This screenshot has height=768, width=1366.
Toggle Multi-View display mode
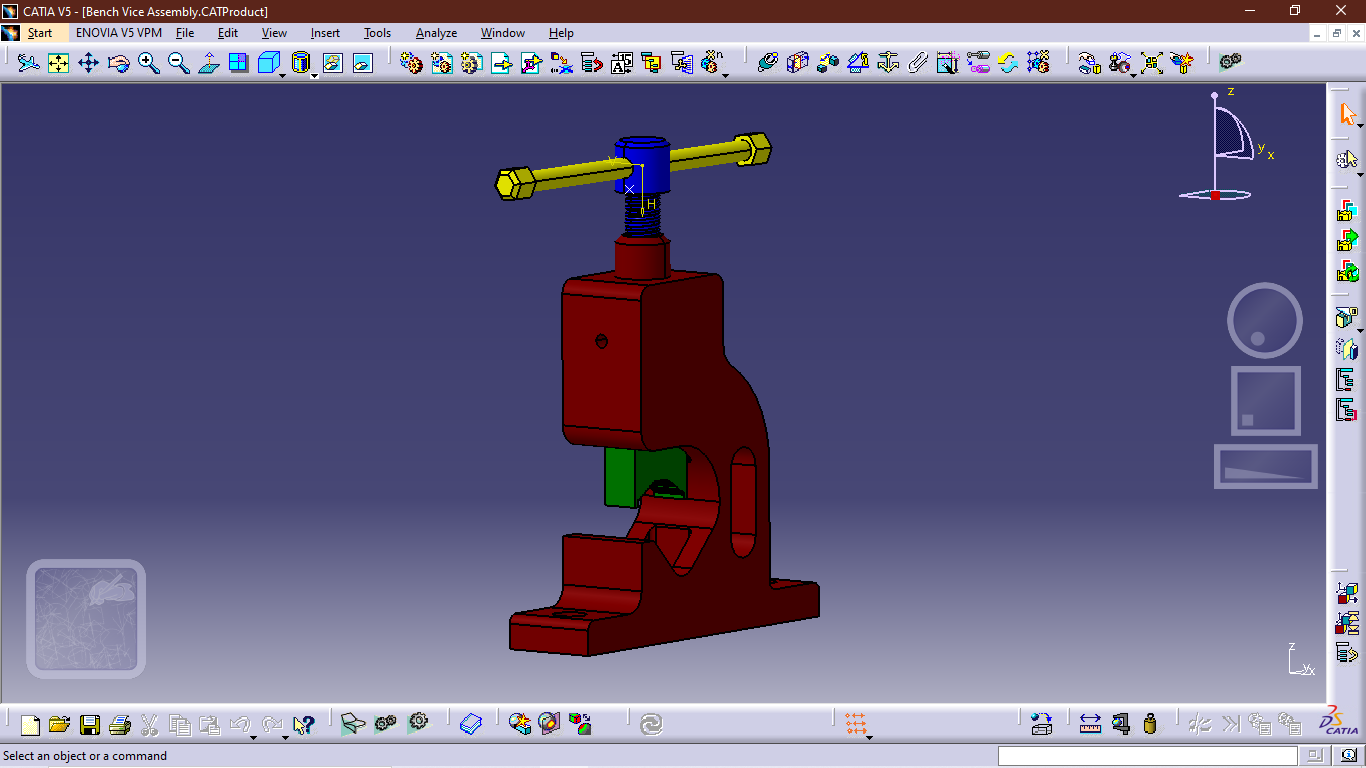point(238,62)
